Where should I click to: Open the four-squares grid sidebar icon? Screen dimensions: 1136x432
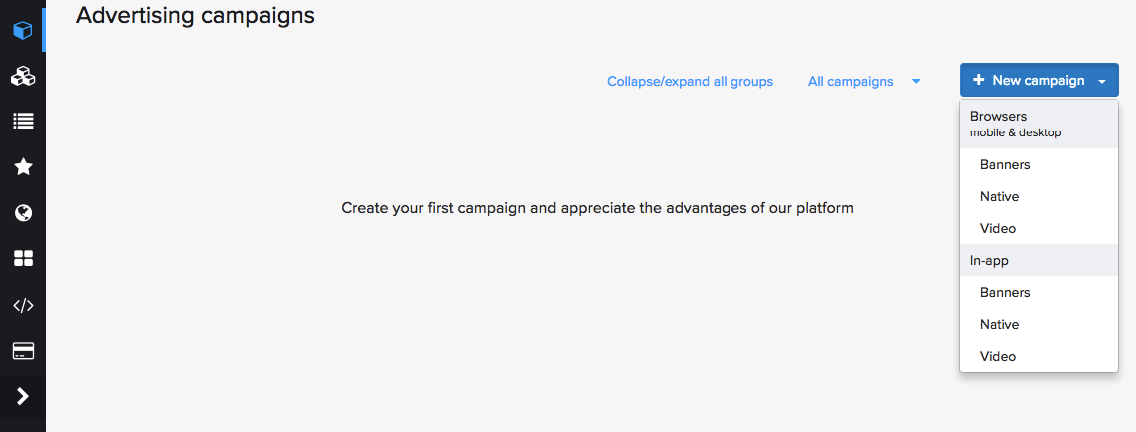pos(22,259)
